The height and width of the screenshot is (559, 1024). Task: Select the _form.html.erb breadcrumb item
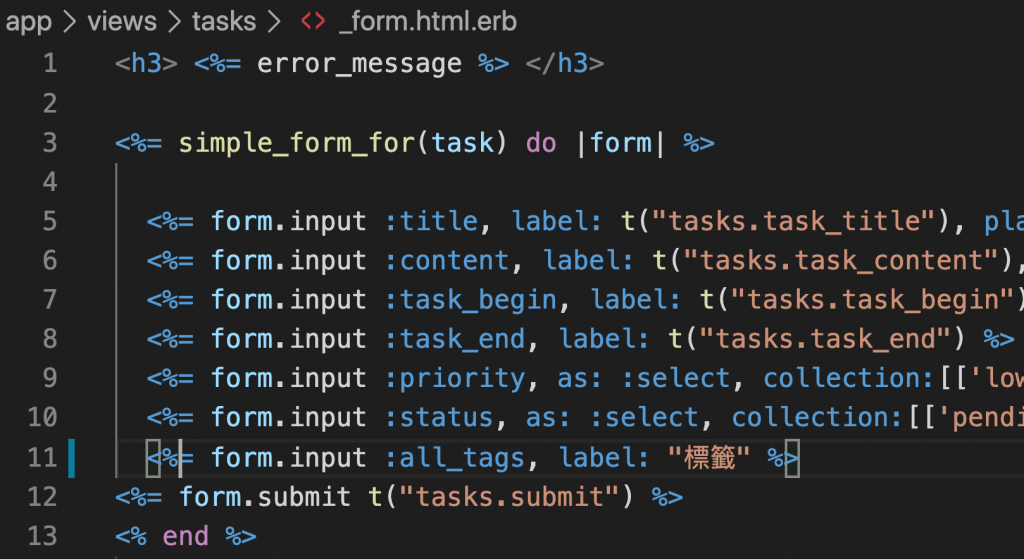click(x=428, y=22)
